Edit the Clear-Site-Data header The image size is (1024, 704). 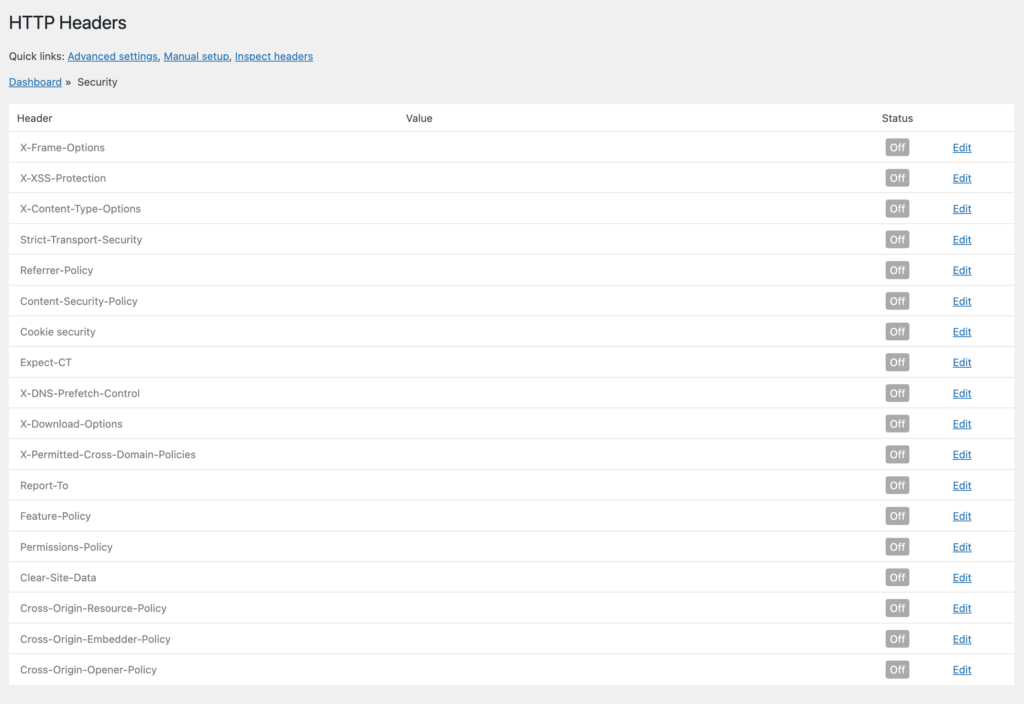[961, 577]
